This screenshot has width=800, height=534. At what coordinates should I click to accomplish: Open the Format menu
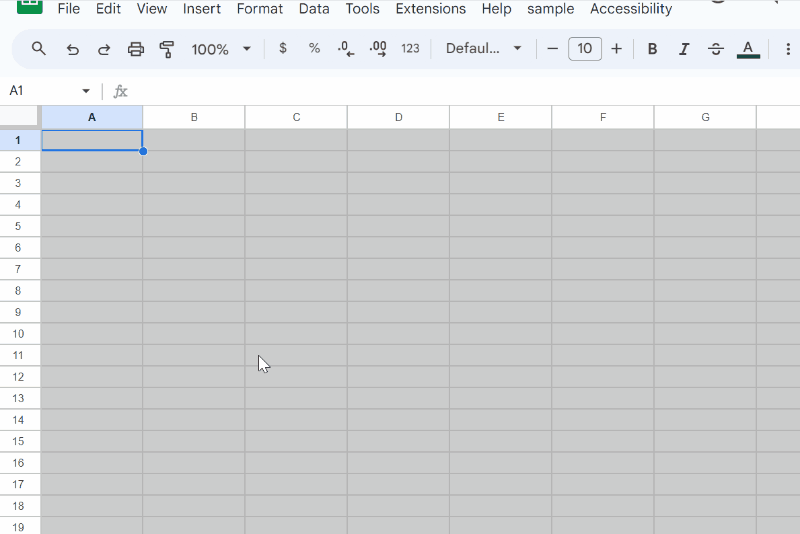(259, 9)
